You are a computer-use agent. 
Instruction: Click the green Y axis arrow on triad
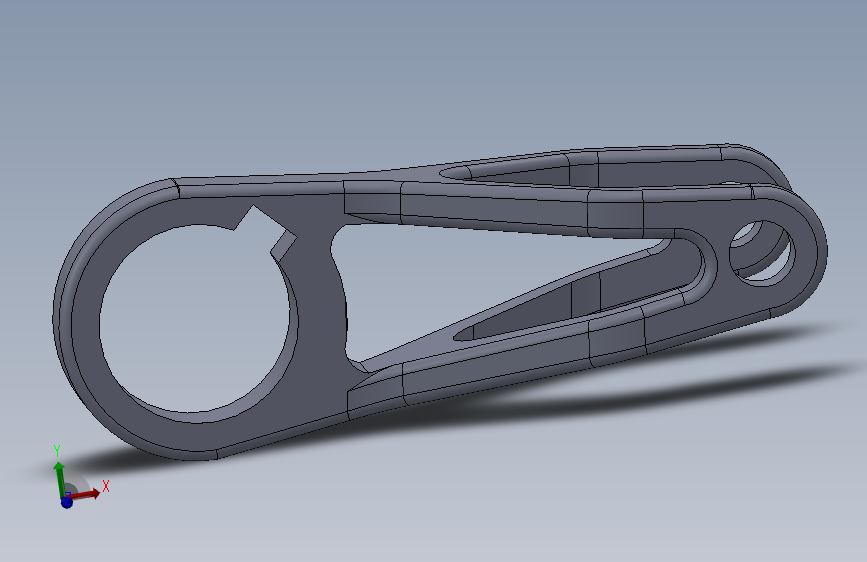click(59, 478)
